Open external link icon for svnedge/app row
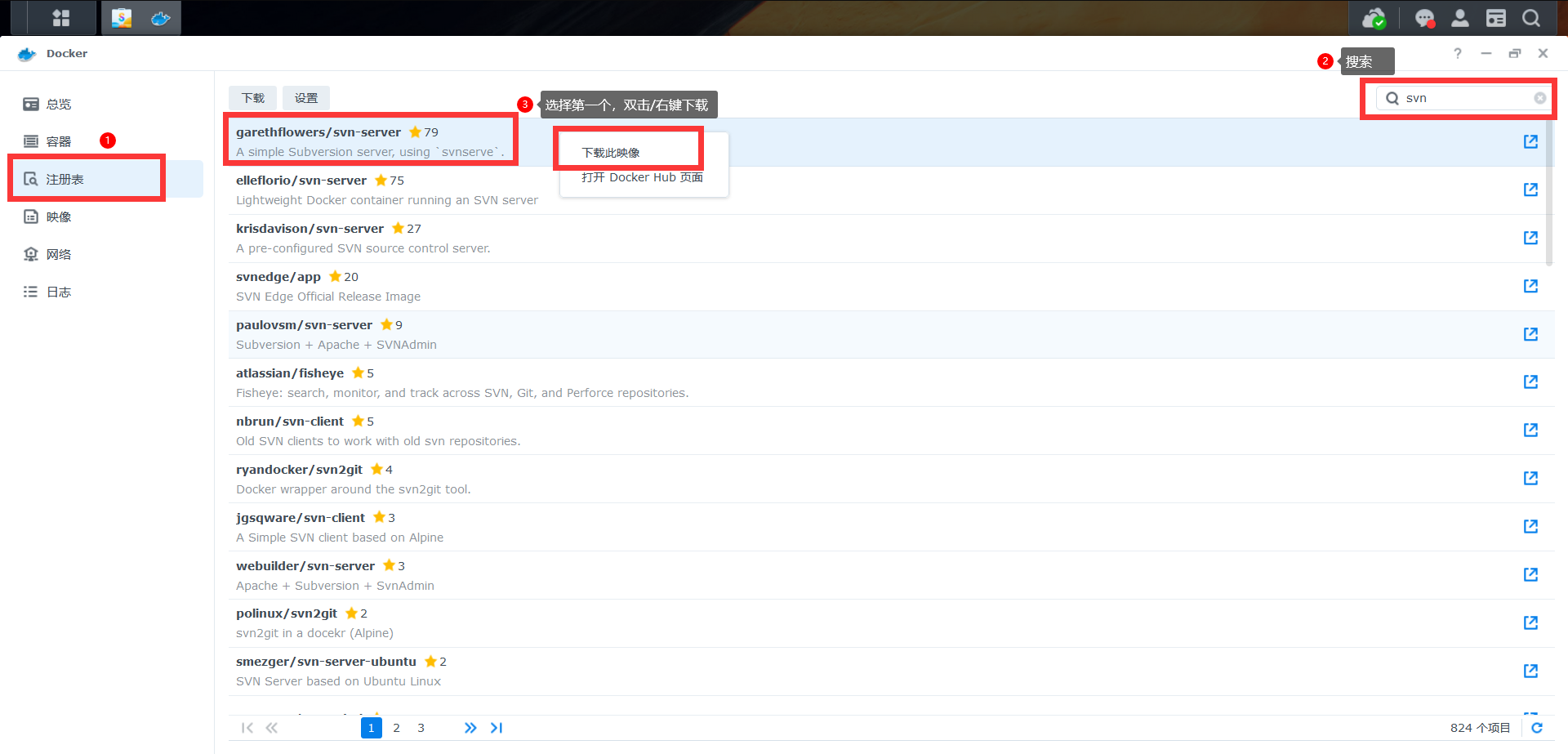1568x754 pixels. 1530,286
